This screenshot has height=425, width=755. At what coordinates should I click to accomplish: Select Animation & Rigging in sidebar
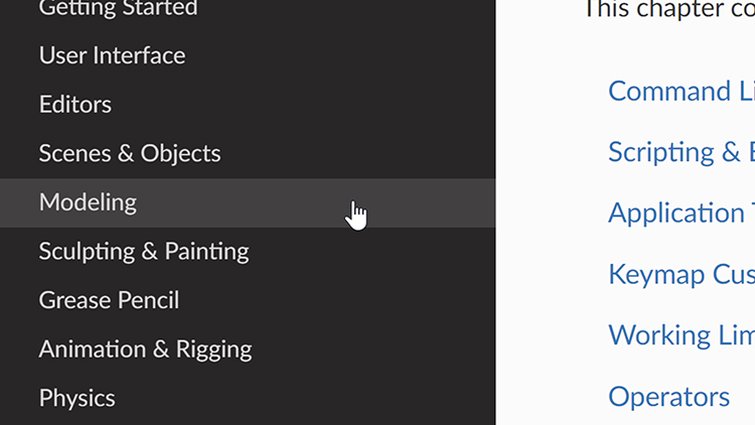(x=145, y=350)
